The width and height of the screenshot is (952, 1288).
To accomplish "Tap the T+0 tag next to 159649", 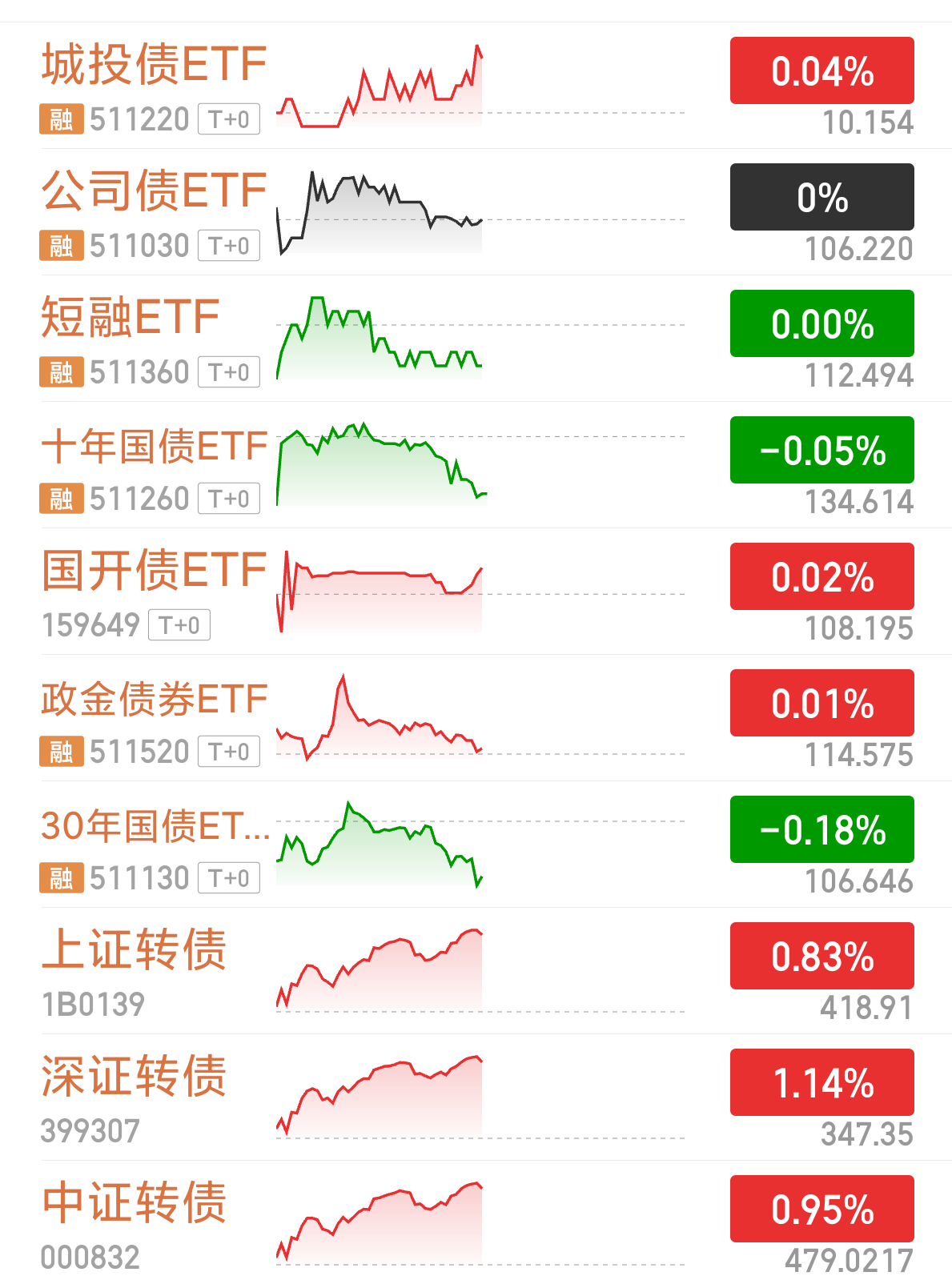I will click(179, 625).
